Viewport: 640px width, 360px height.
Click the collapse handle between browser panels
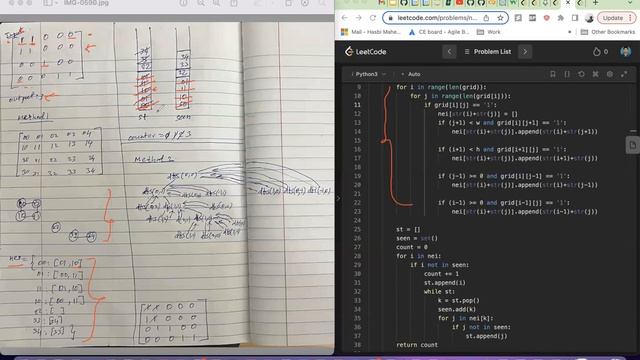click(338, 198)
